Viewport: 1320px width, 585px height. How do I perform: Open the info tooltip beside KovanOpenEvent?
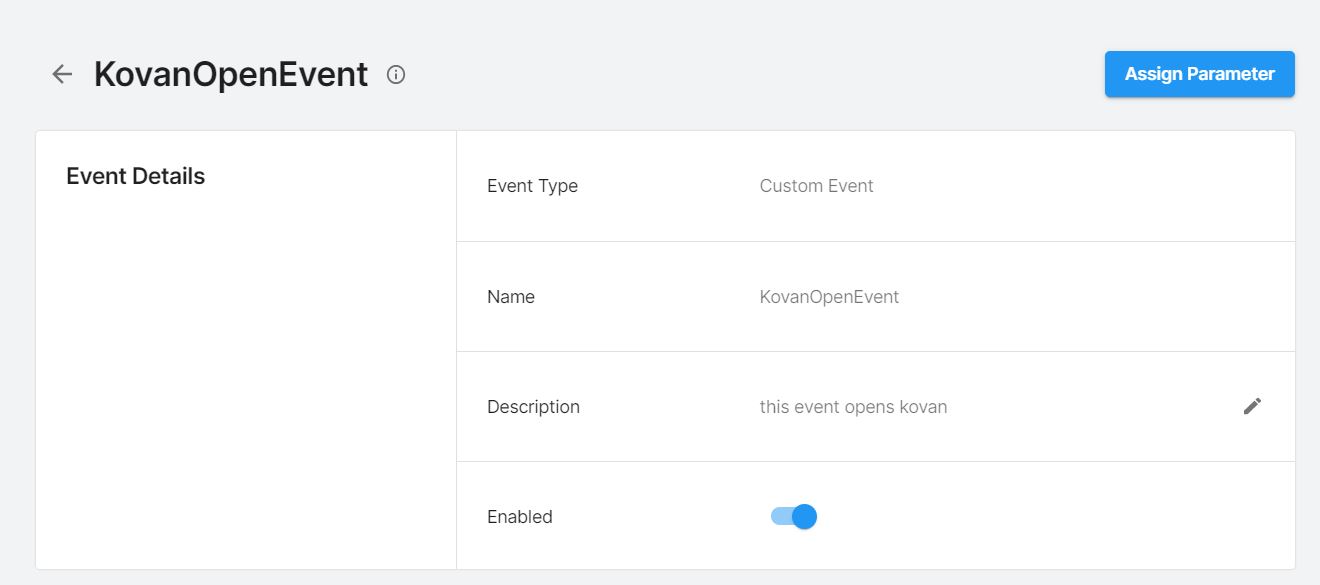tap(395, 74)
